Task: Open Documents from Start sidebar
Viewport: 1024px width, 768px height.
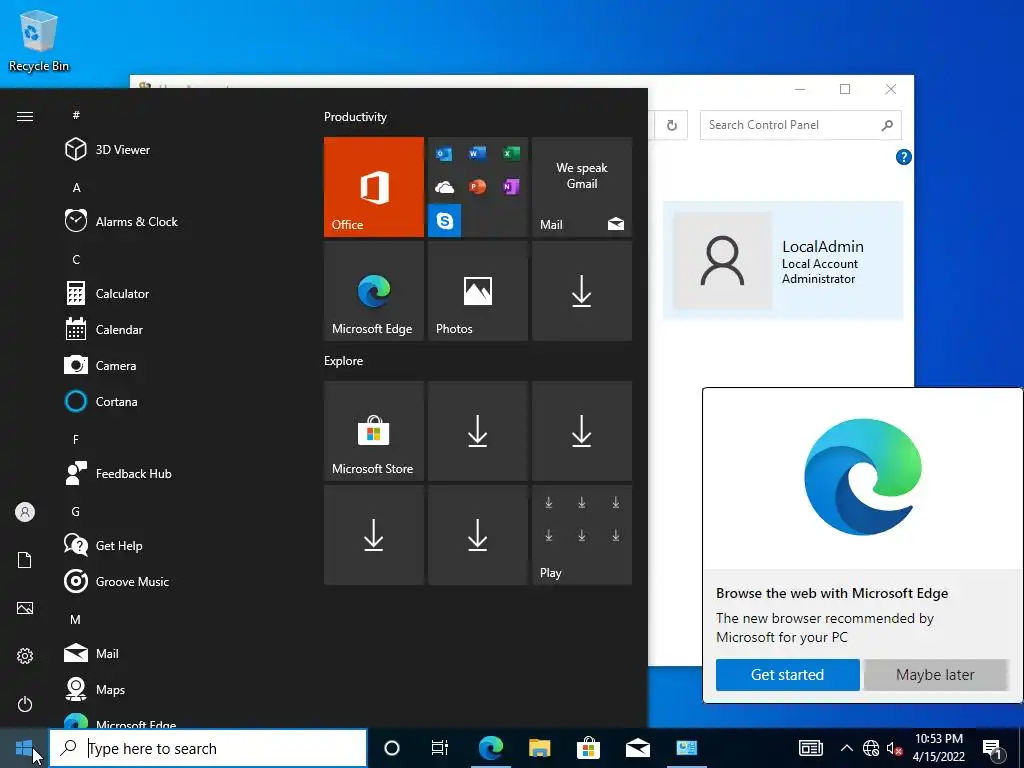Action: [25, 560]
